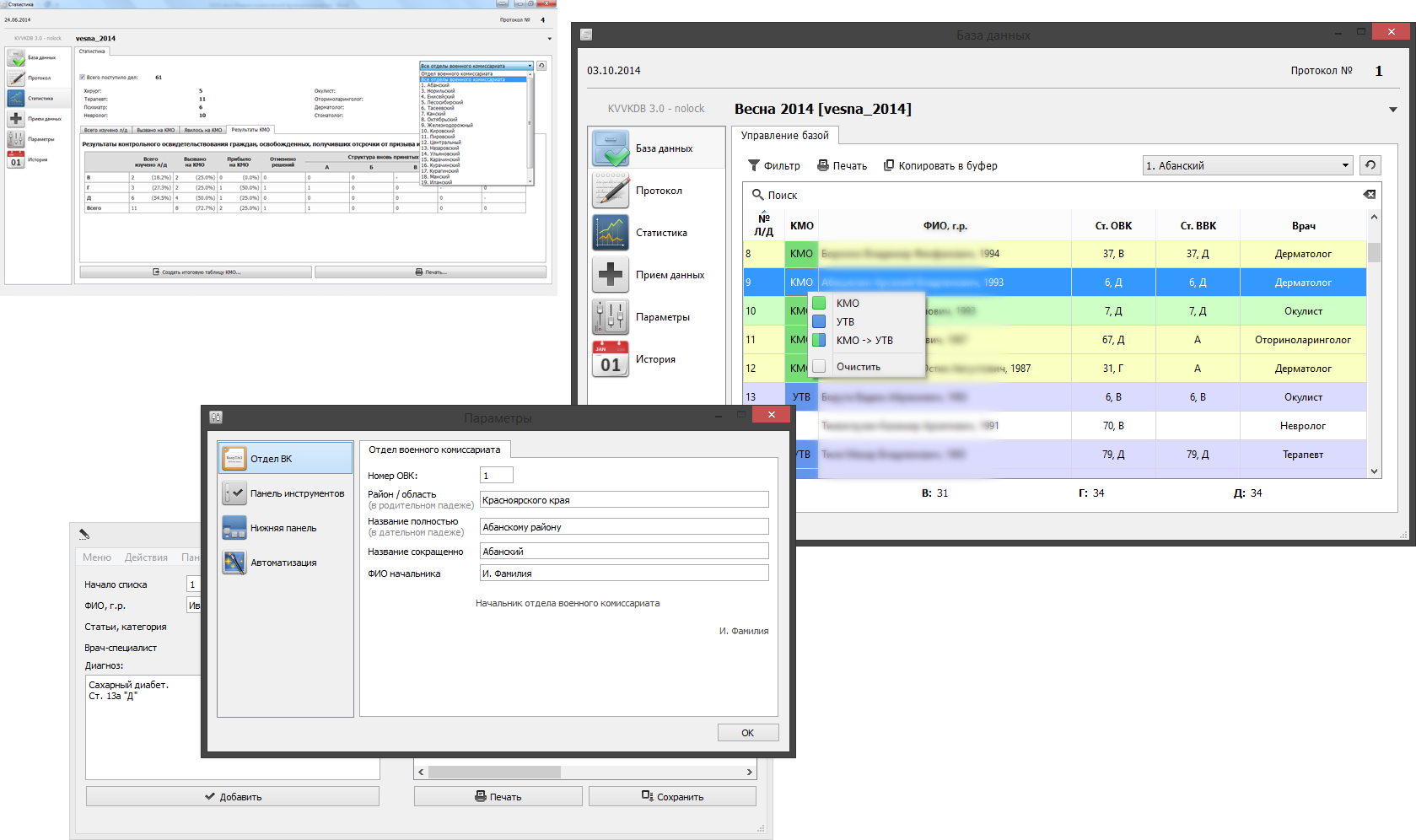
Task: Open История calendar icon in База данных window sidebar
Action: point(611,359)
